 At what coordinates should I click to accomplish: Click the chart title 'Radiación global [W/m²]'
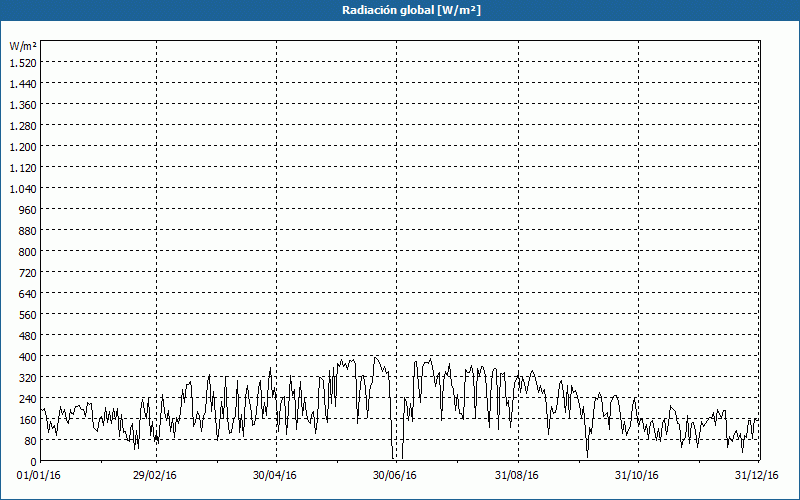[x=411, y=10]
